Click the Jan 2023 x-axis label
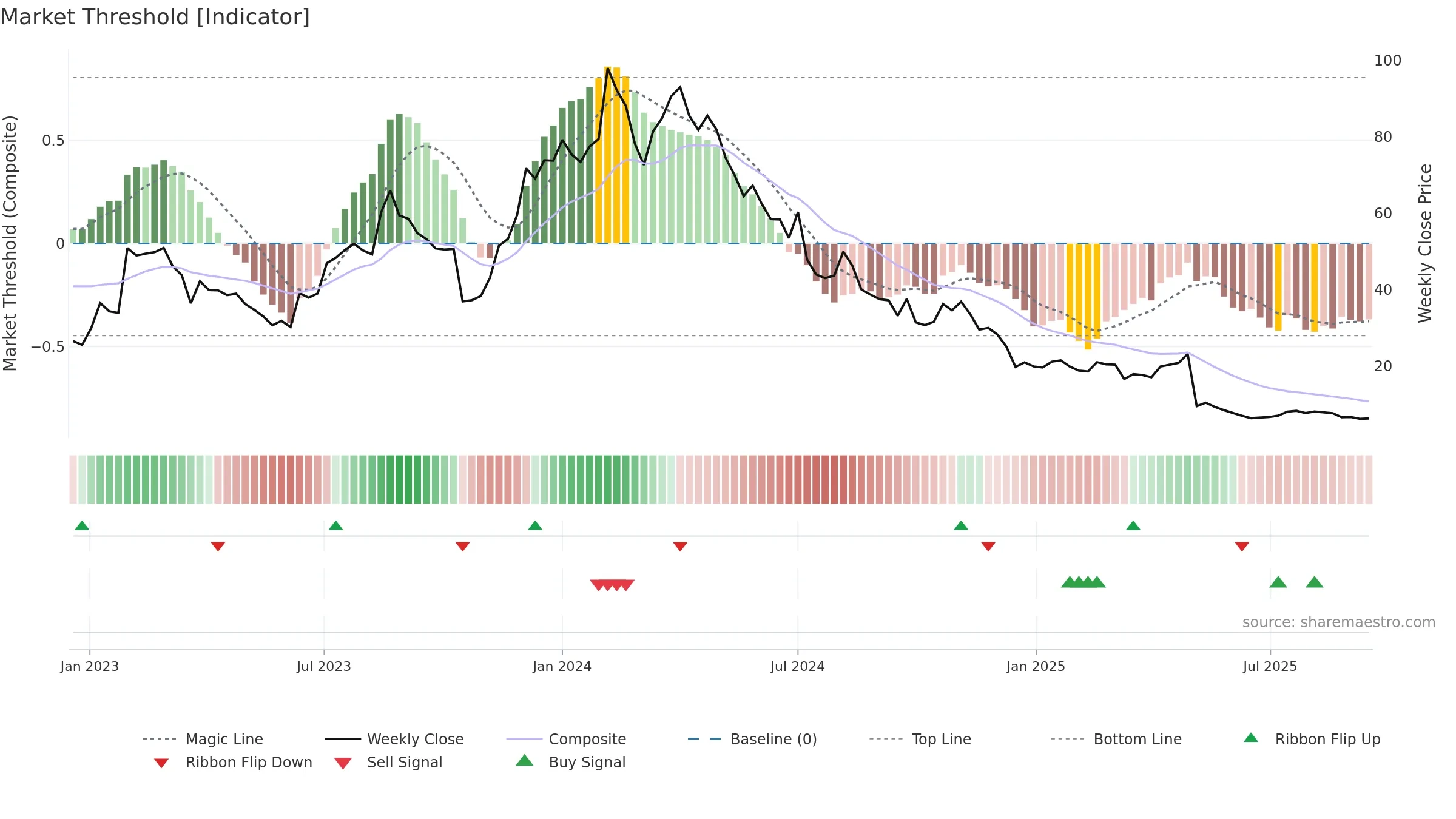The width and height of the screenshot is (1456, 819). pyautogui.click(x=90, y=667)
